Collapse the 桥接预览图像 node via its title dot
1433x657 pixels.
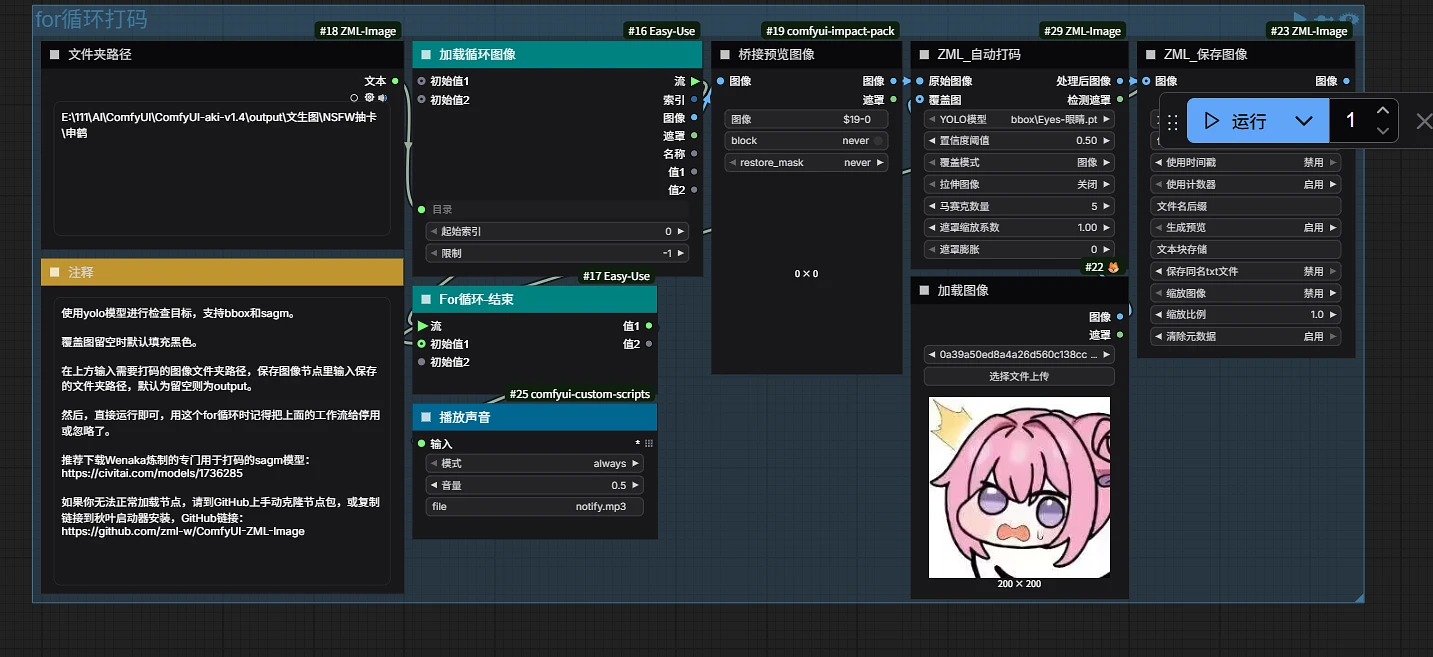pos(724,55)
